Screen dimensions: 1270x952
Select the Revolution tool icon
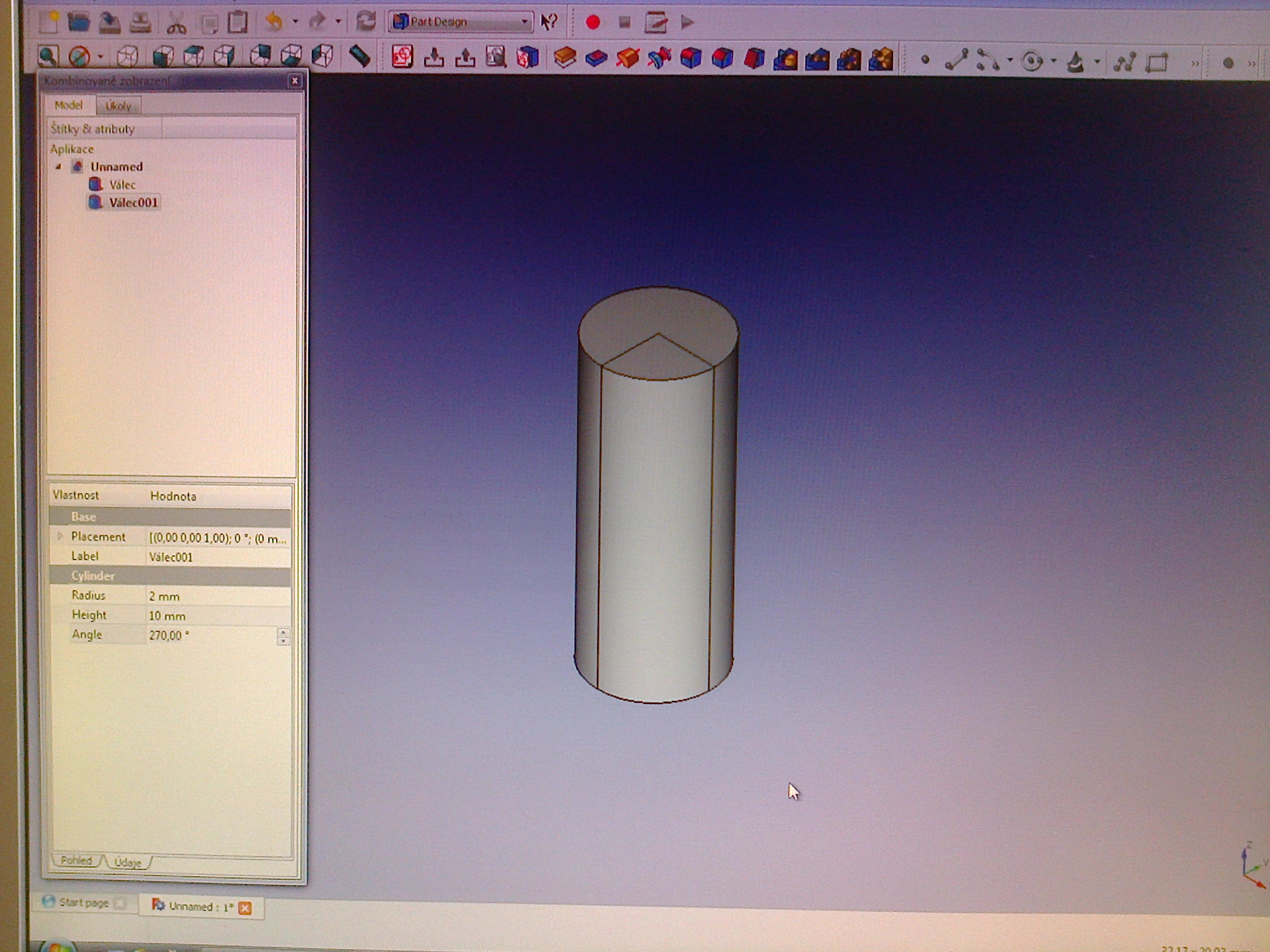tap(628, 58)
